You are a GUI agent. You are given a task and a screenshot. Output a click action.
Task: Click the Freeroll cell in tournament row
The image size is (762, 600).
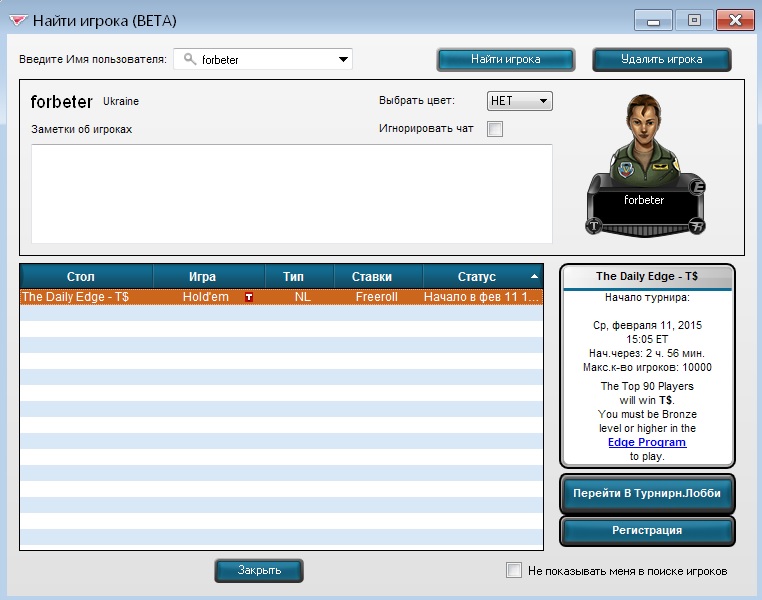pyautogui.click(x=377, y=297)
